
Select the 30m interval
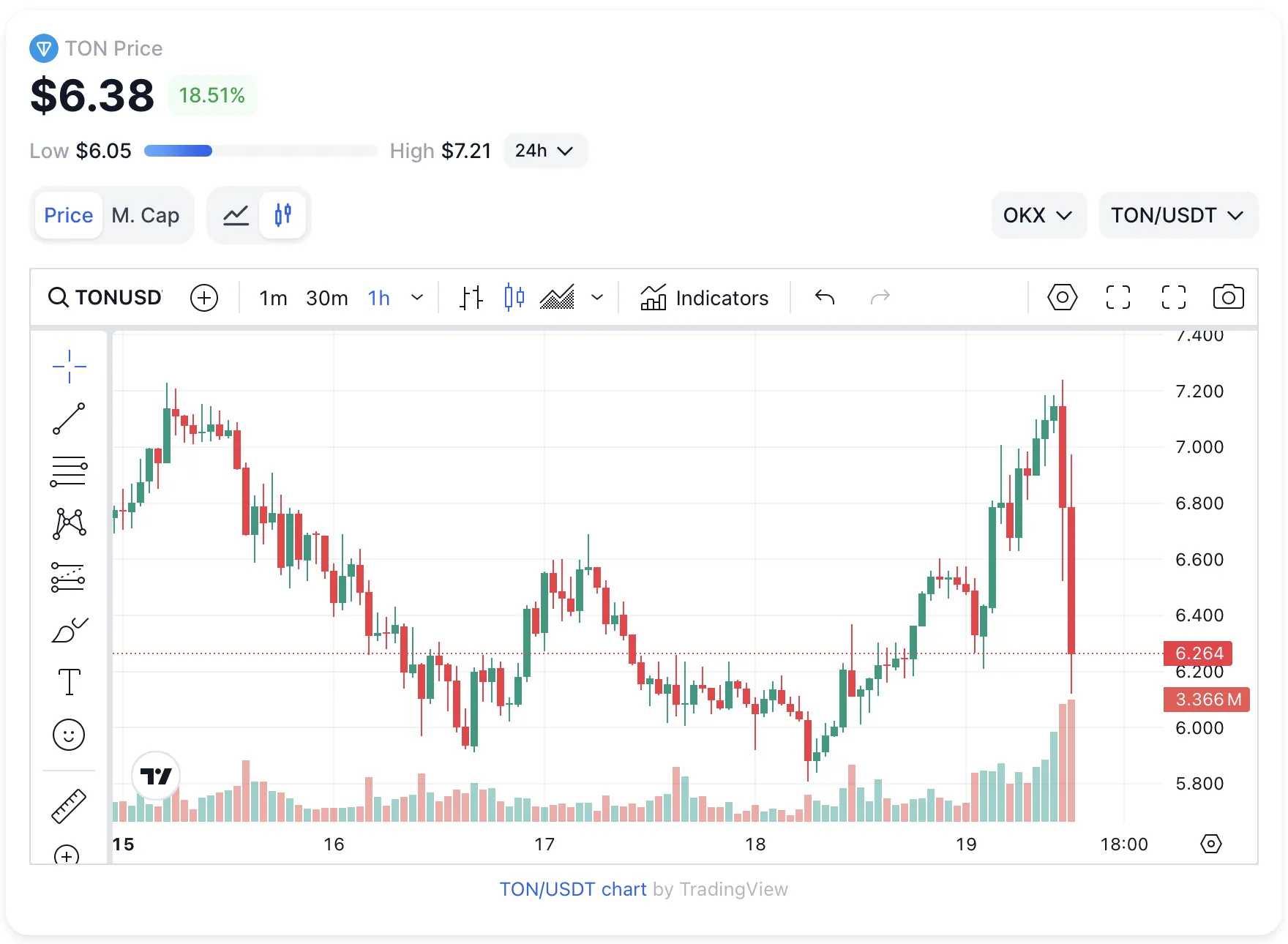click(326, 298)
